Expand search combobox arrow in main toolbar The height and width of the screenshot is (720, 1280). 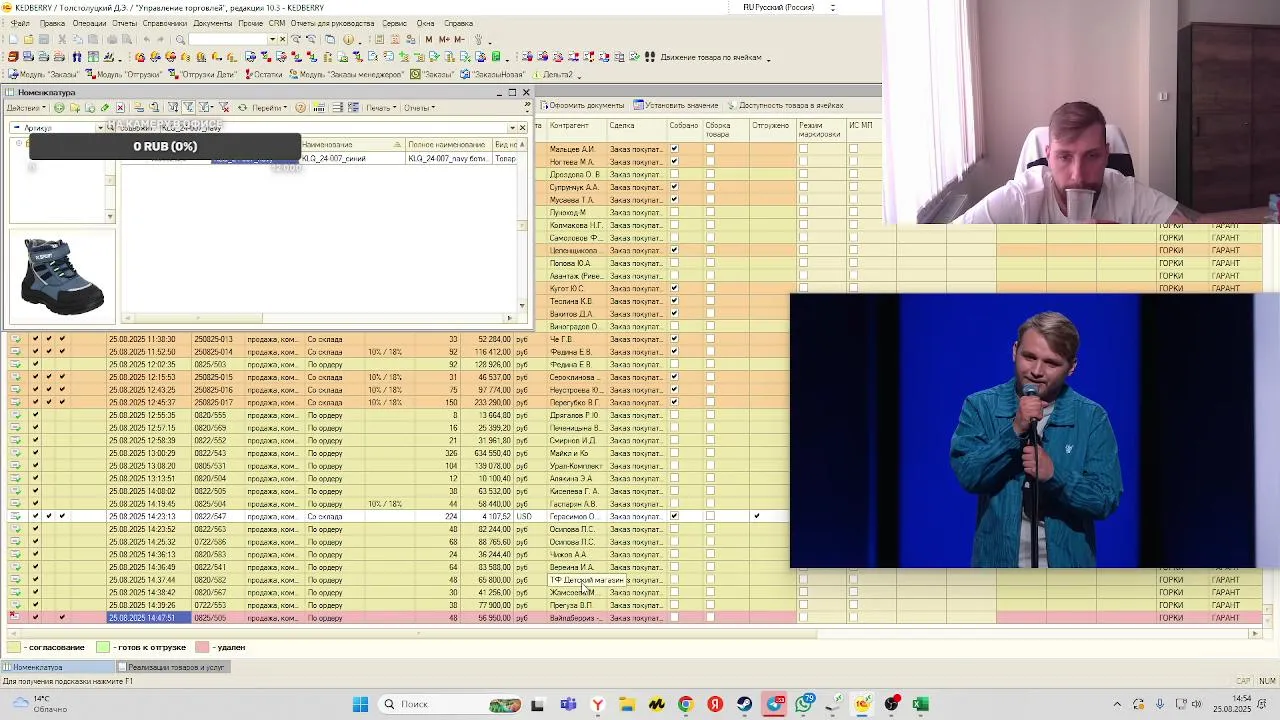[273, 40]
